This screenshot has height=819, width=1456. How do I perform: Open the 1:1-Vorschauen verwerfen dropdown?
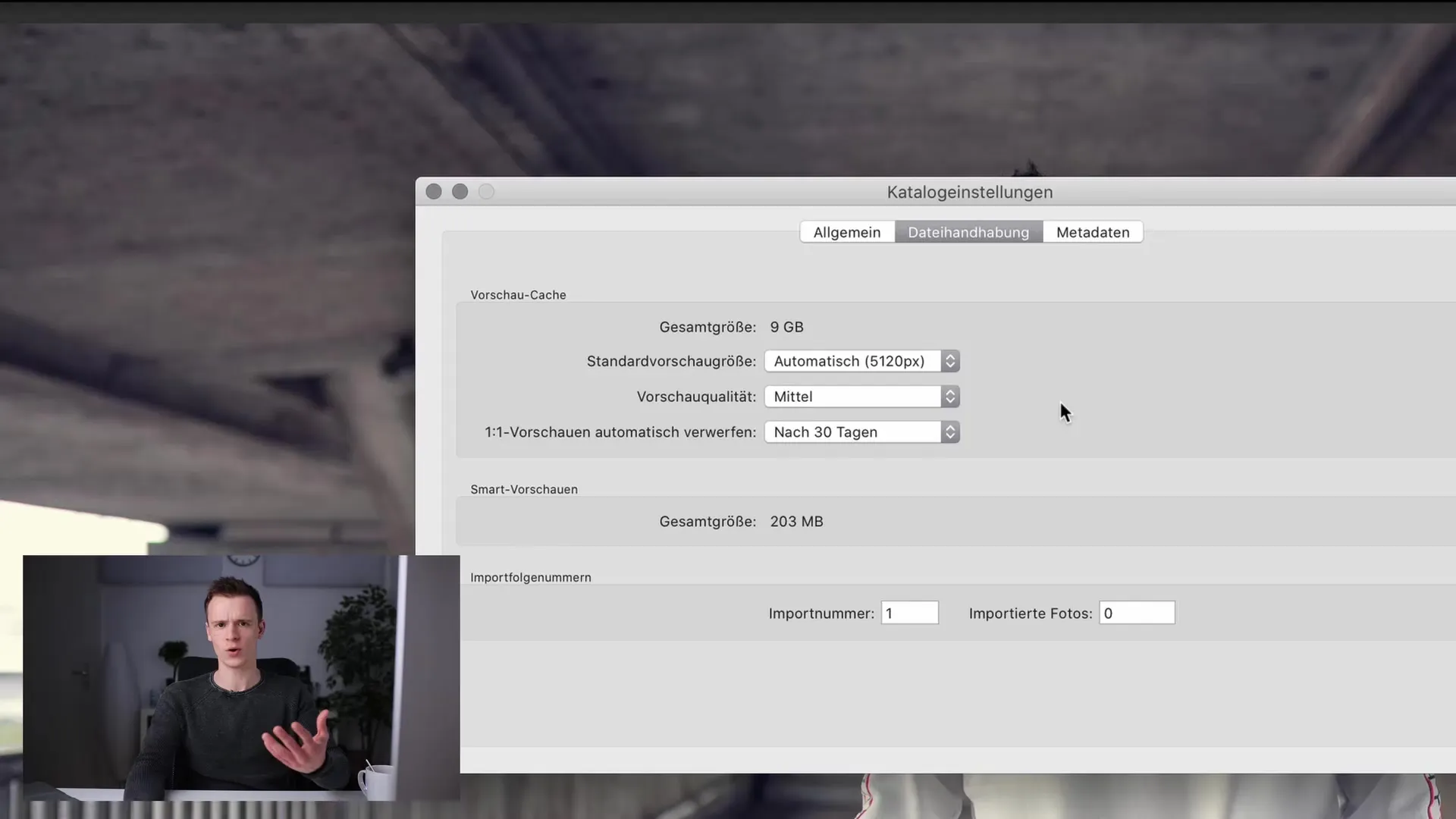862,432
